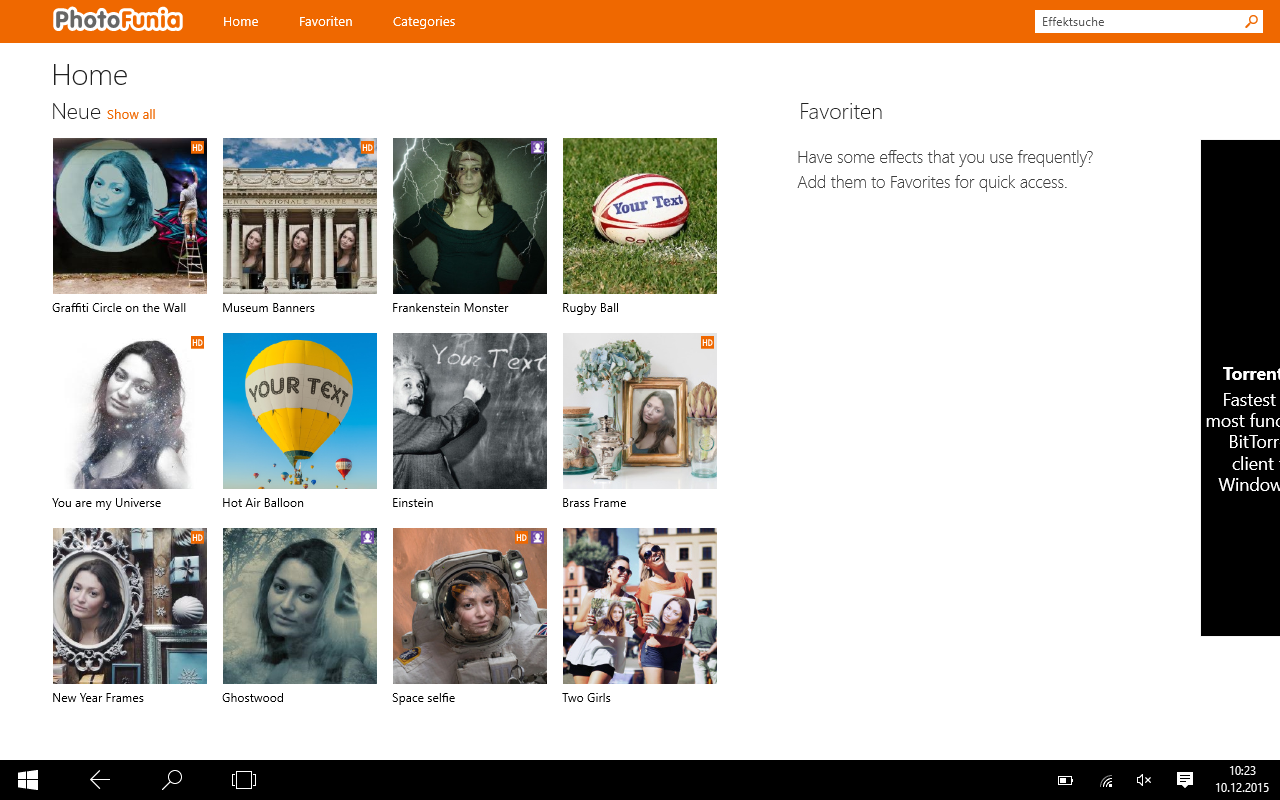
Task: Open the taskbar search icon
Action: [x=172, y=780]
